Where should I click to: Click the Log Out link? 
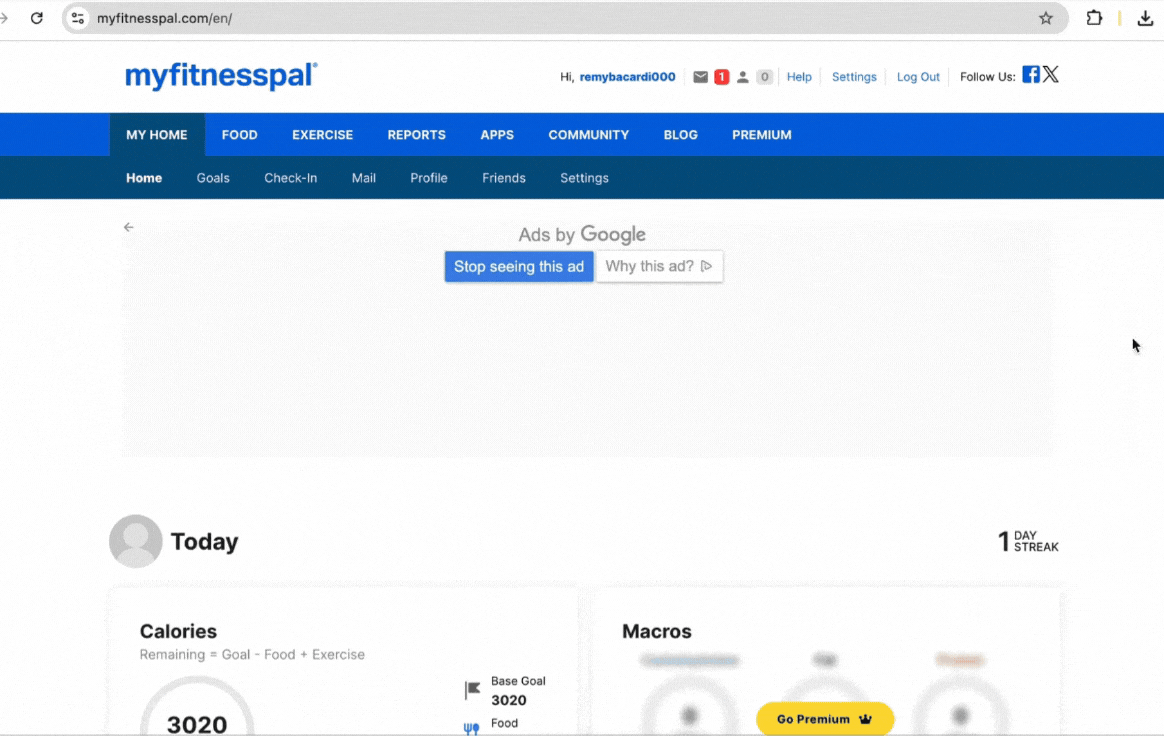pyautogui.click(x=918, y=76)
